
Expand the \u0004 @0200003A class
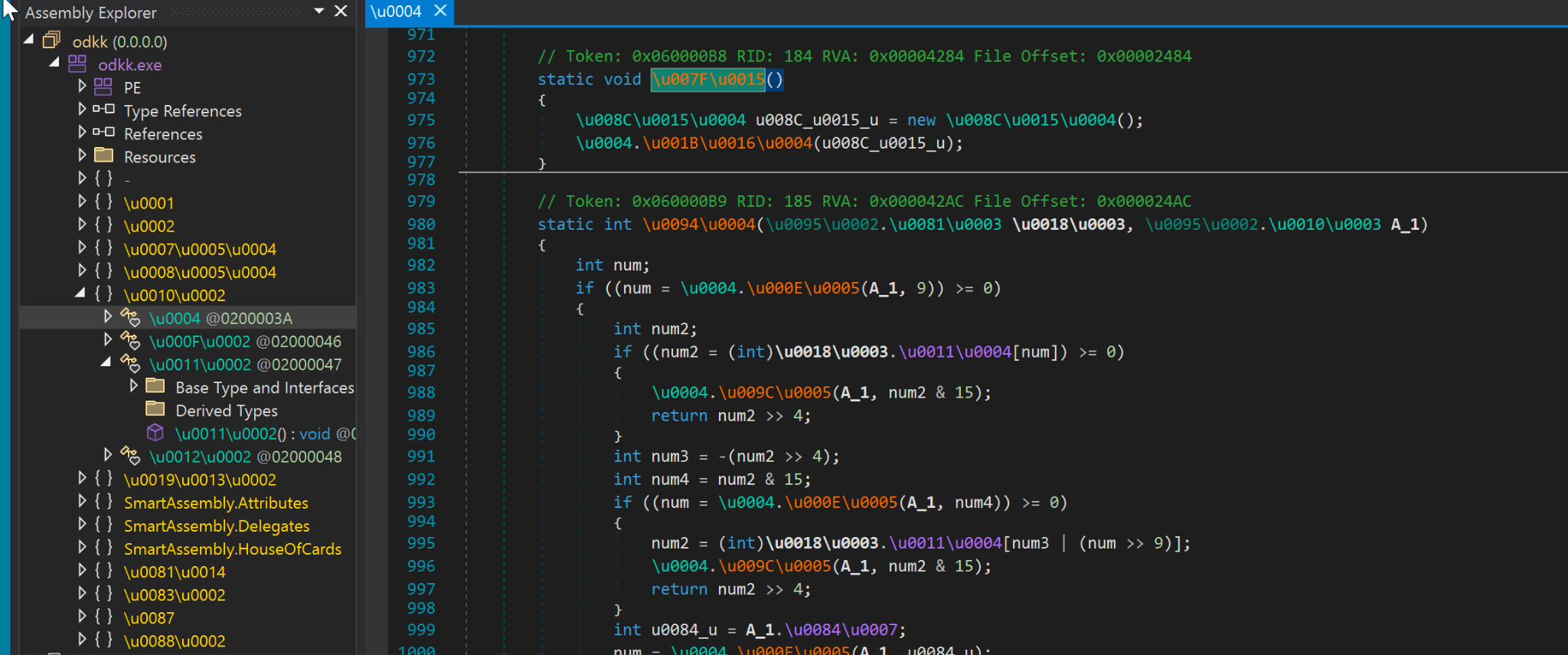coord(108,317)
